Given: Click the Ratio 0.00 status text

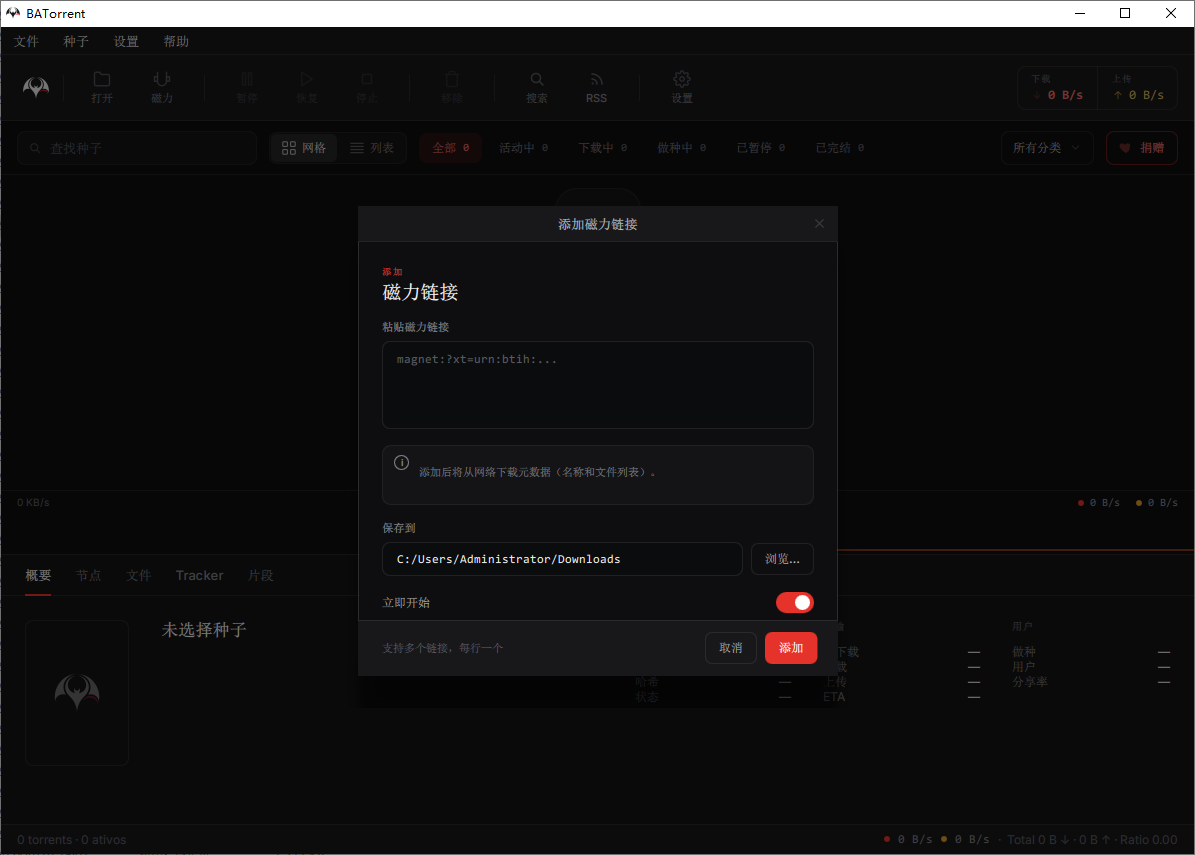Looking at the screenshot, I should [x=1149, y=840].
